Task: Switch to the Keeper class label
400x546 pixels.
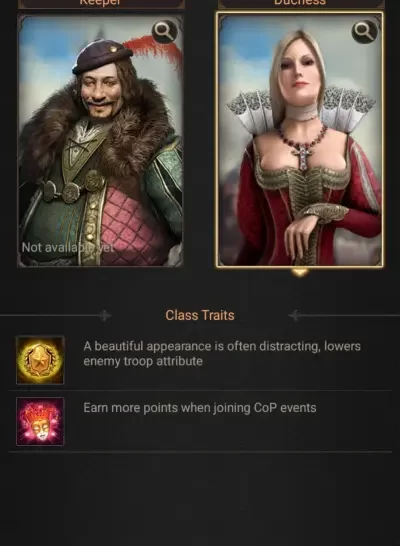Action: [101, 3]
